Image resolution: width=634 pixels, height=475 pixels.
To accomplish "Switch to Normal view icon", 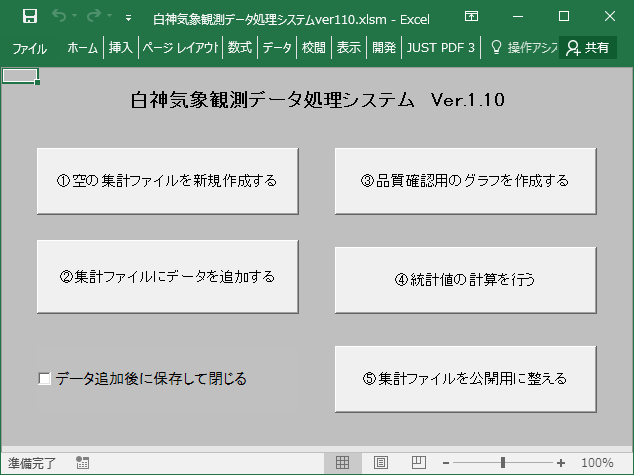I will [343, 463].
